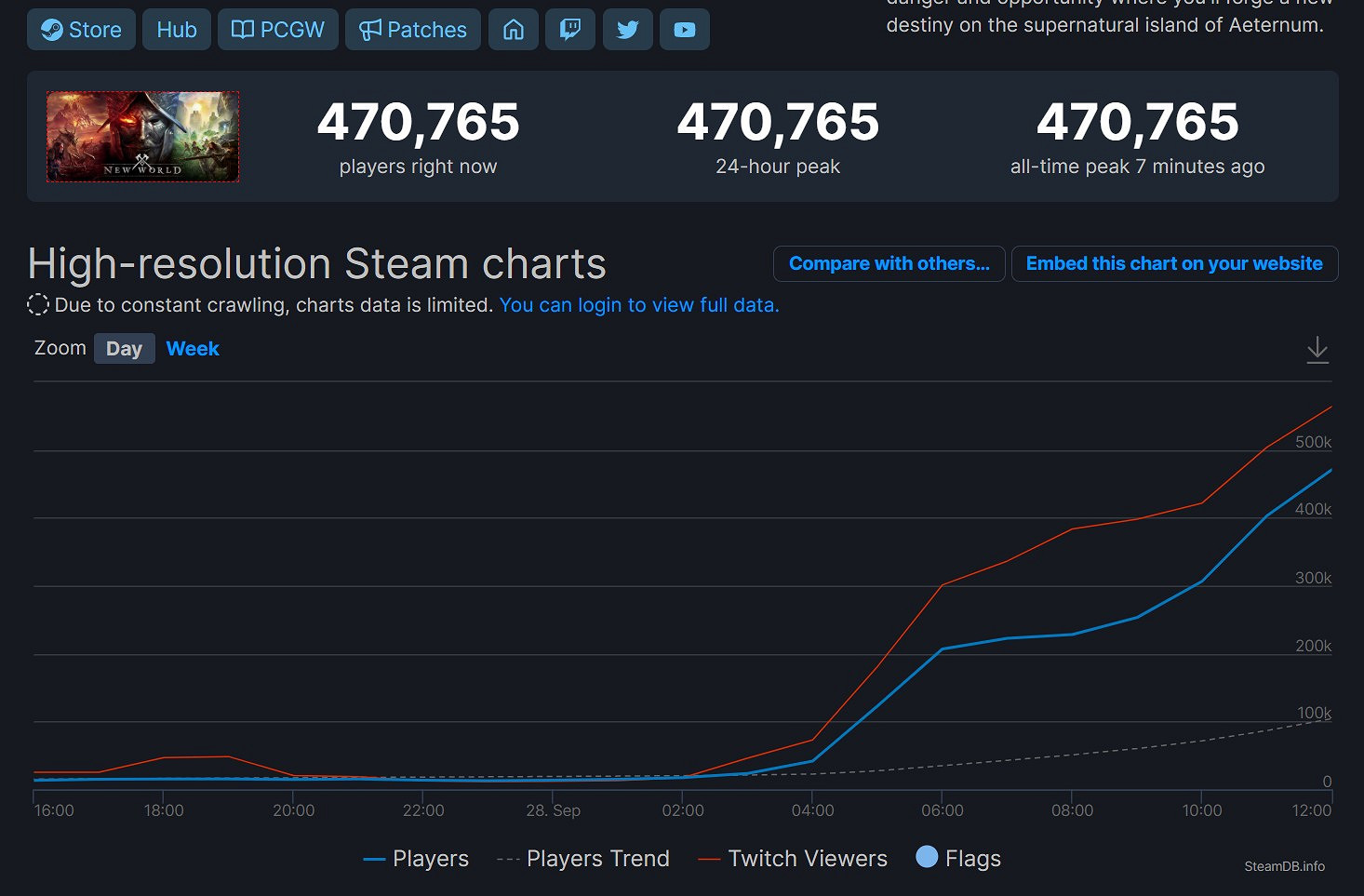The width and height of the screenshot is (1364, 896).
Task: Hide the Players Trend series
Action: pyautogui.click(x=583, y=859)
